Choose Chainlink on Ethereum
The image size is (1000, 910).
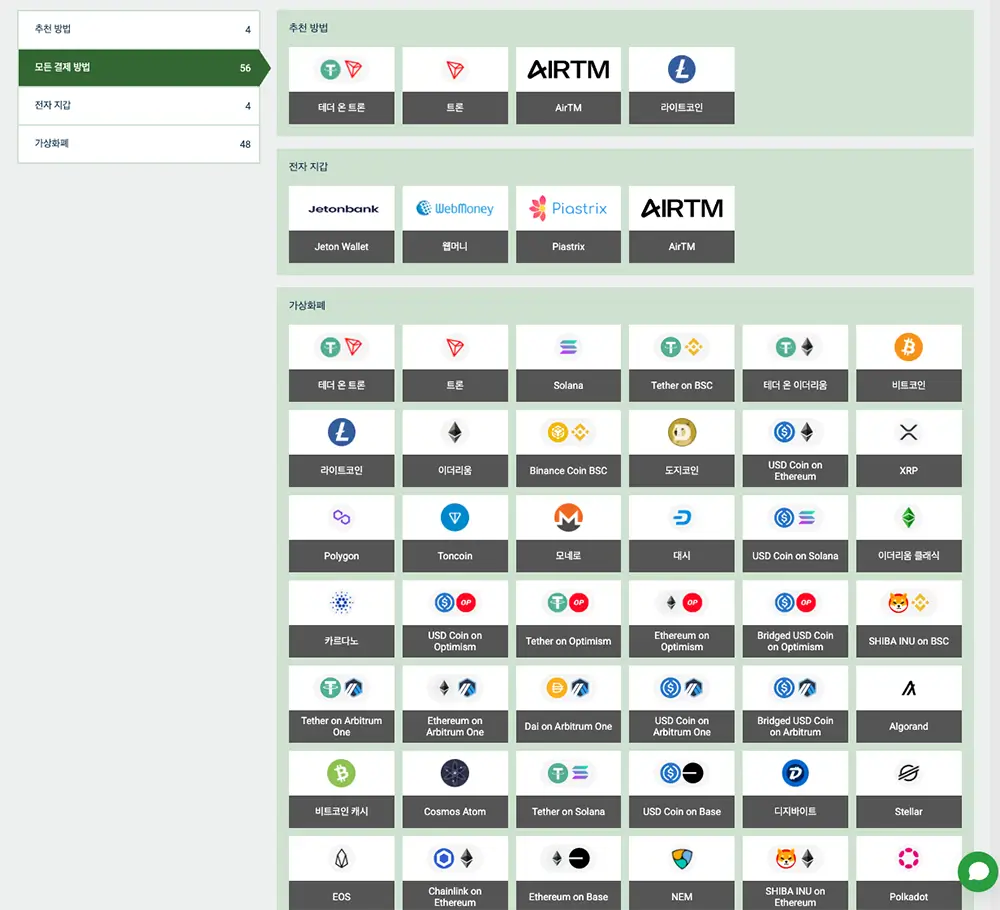tap(455, 874)
